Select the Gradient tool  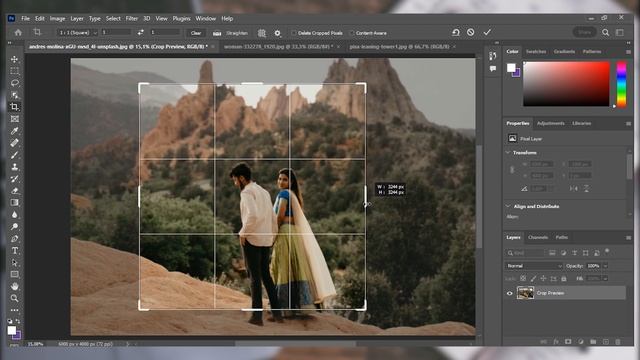click(15, 202)
